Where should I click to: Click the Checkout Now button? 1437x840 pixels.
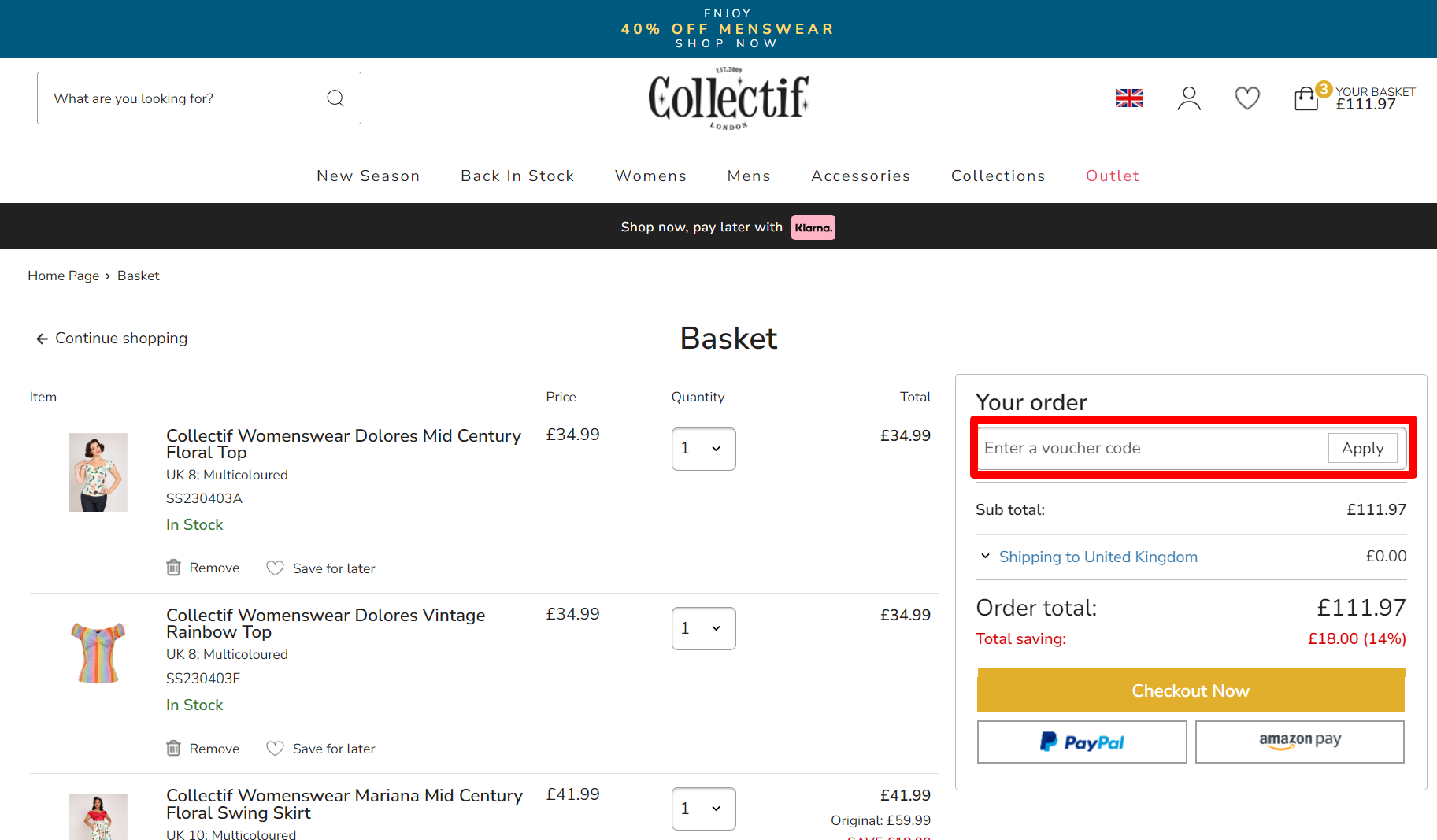(1191, 690)
